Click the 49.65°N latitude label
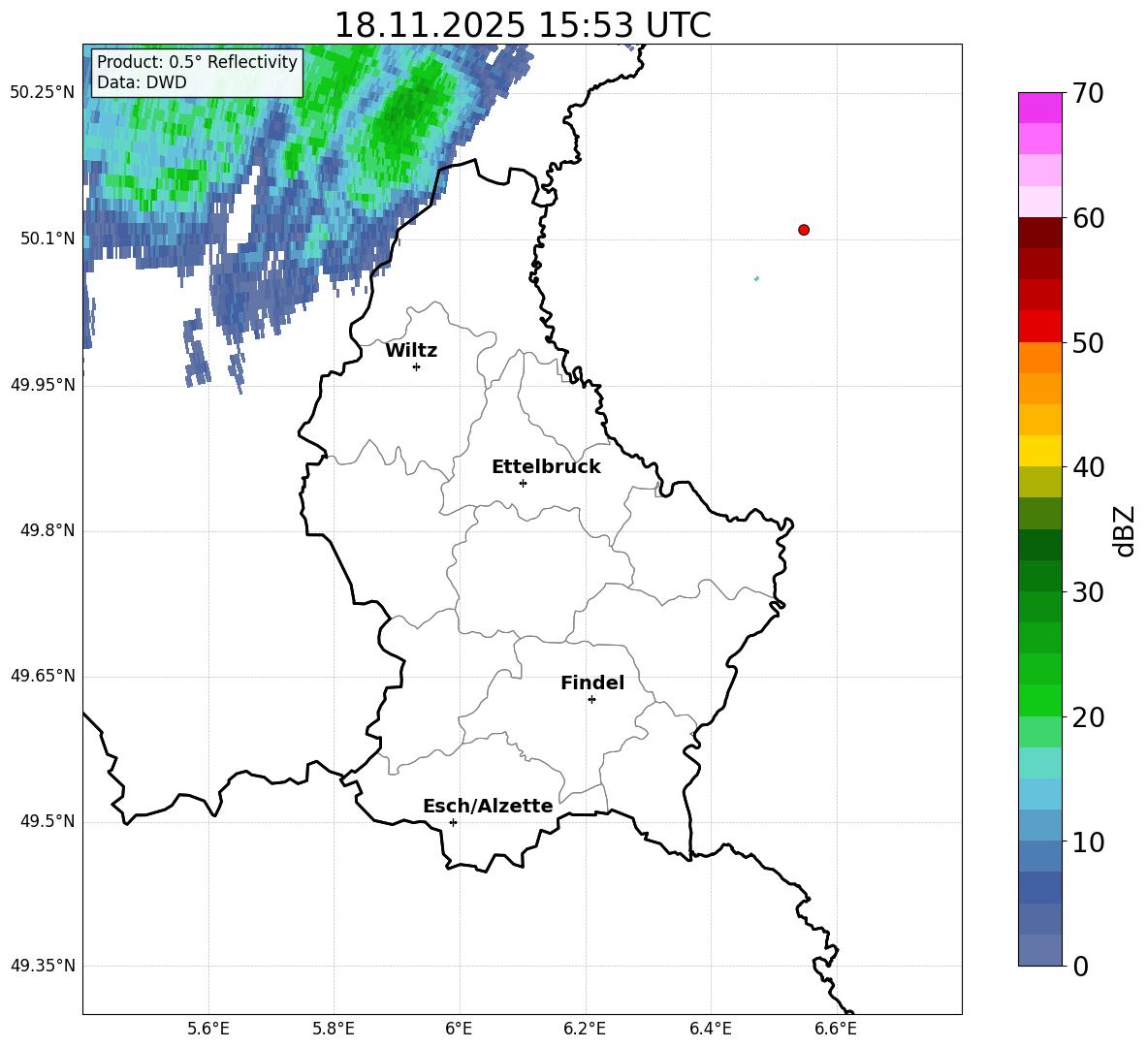This screenshot has height=1048, width=1148. pos(44,676)
